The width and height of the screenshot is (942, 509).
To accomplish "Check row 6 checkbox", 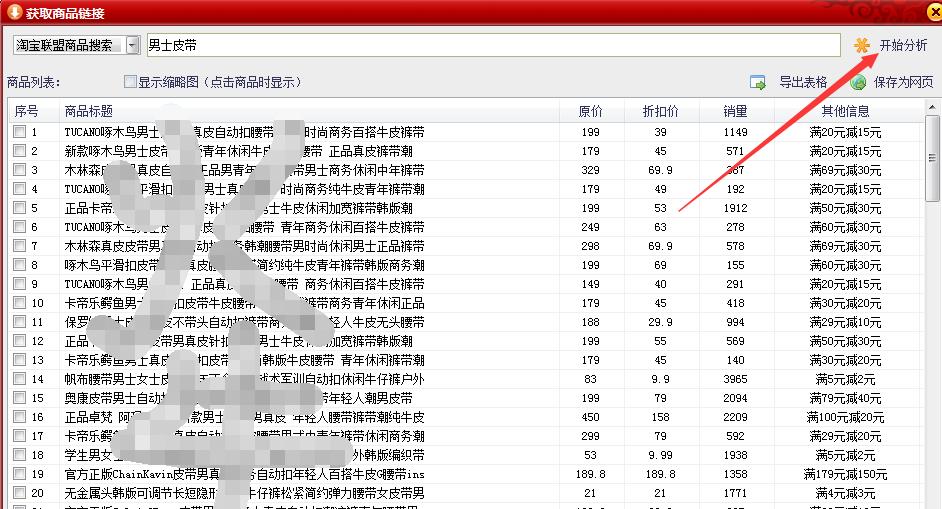I will pos(20,227).
